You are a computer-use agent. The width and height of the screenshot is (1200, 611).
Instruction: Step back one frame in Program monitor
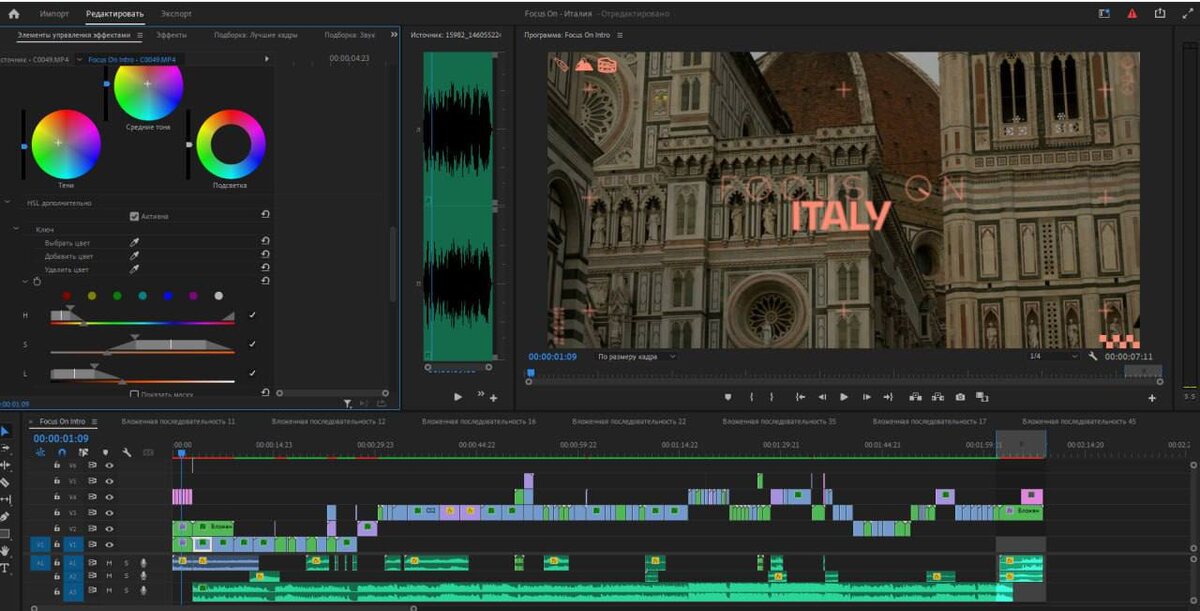click(x=822, y=397)
